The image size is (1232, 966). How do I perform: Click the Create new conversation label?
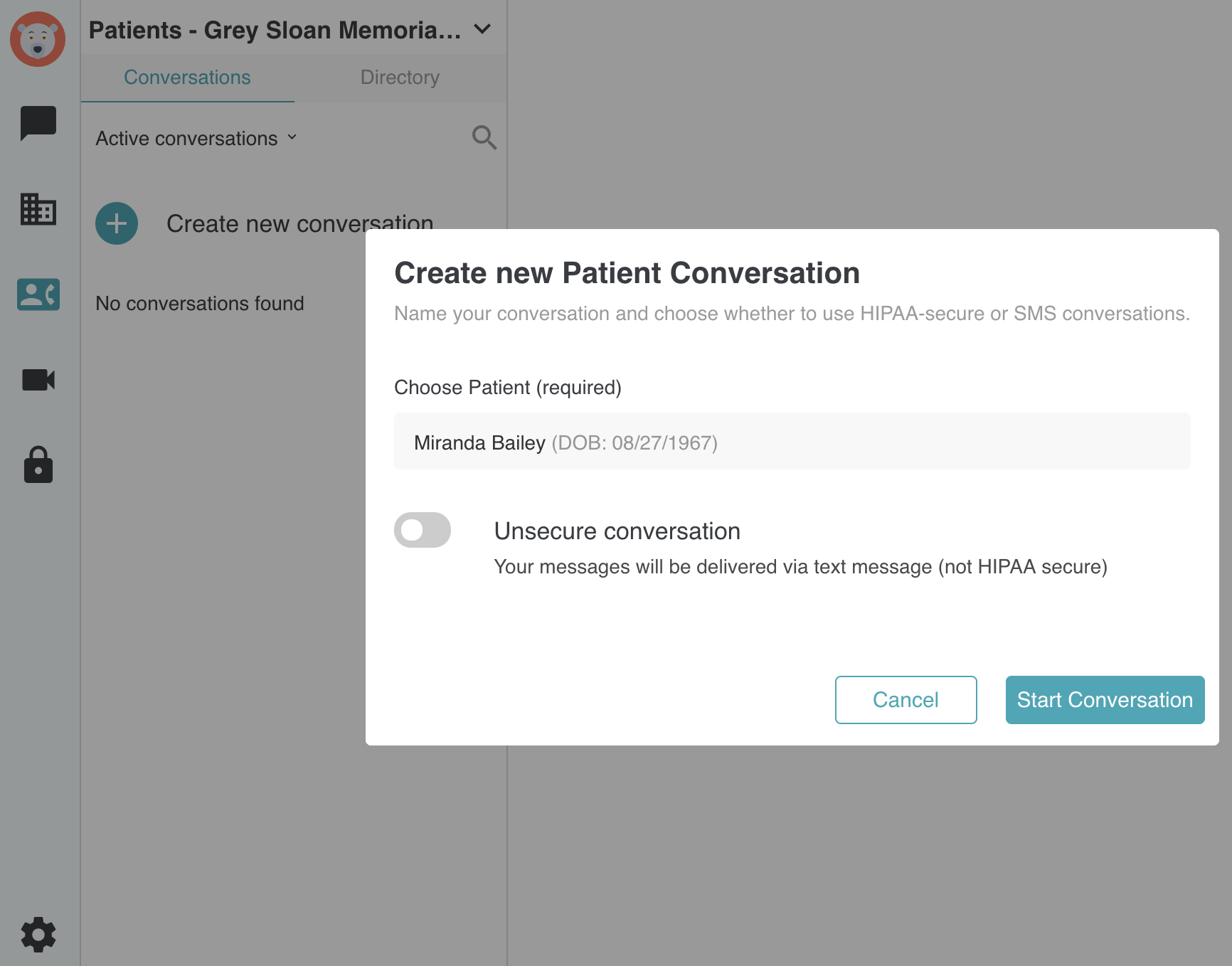300,223
